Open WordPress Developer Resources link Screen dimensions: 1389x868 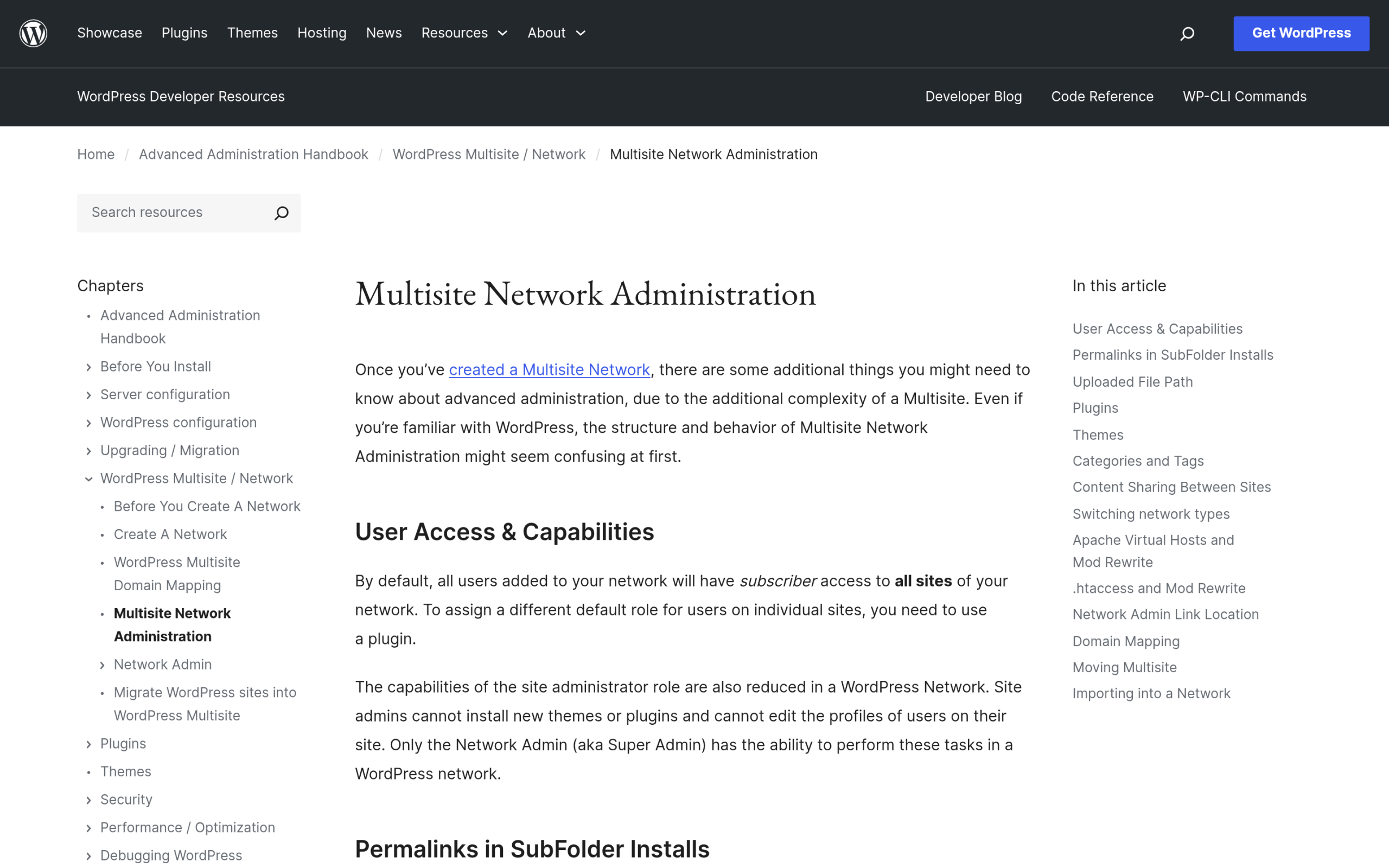181,97
